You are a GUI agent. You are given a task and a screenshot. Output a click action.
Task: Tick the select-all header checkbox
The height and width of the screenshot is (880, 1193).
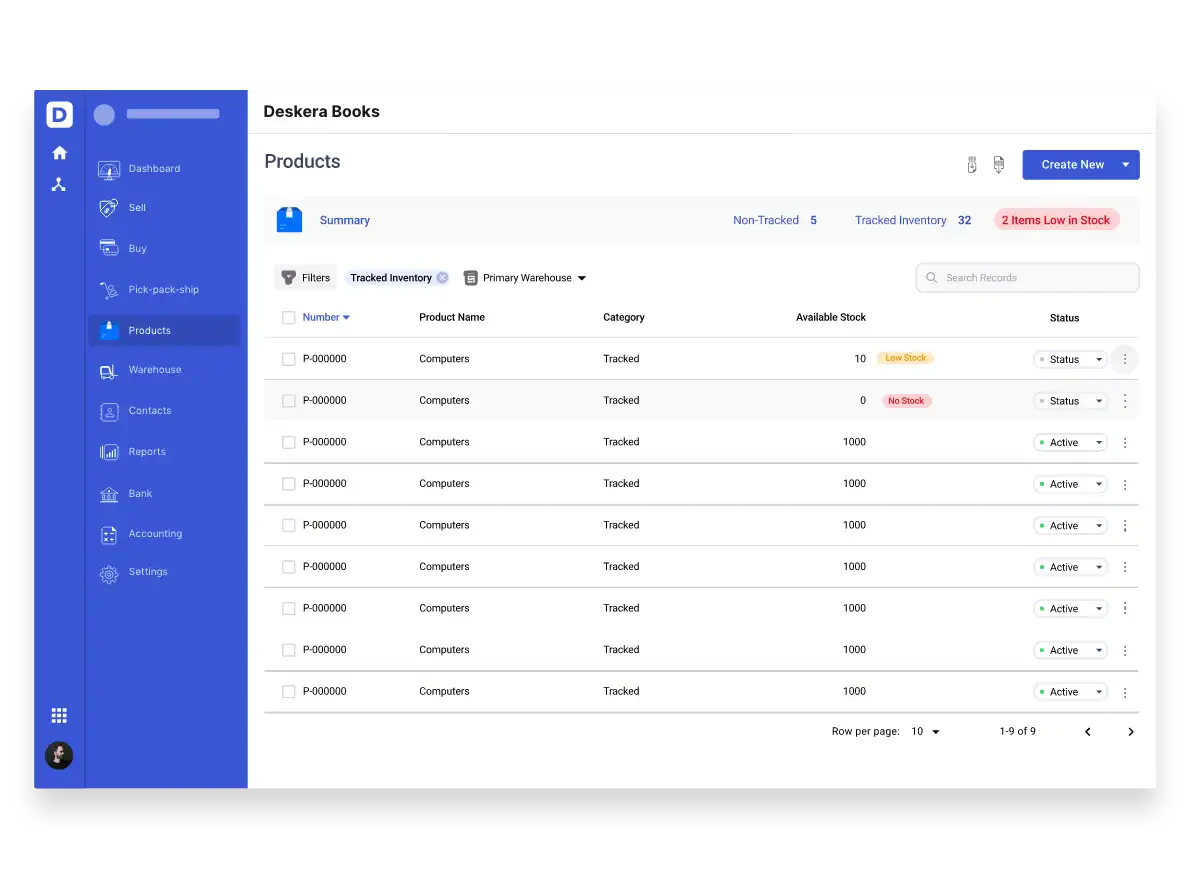tap(288, 318)
